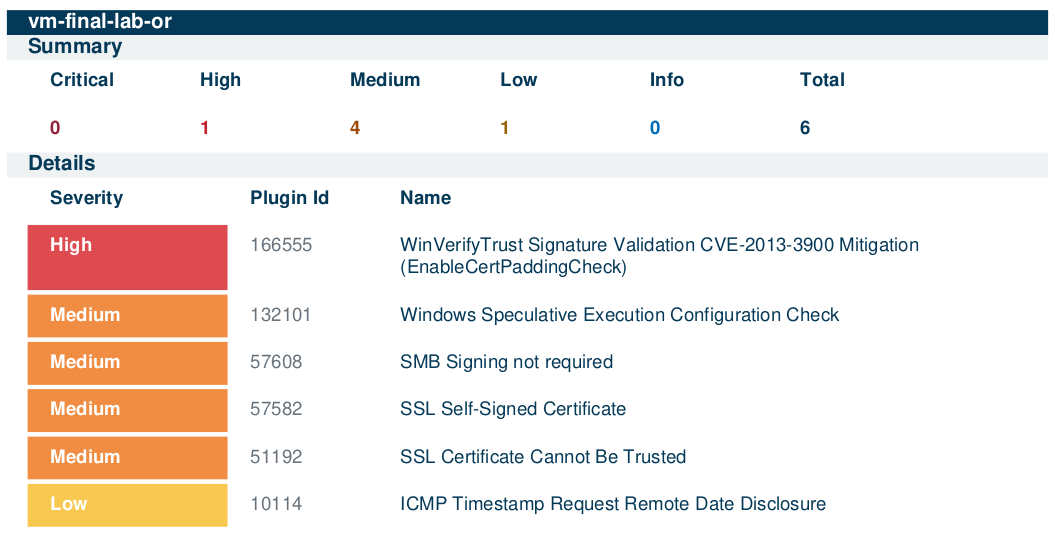
Task: Click the yellow Low severity badge
Action: tap(128, 505)
